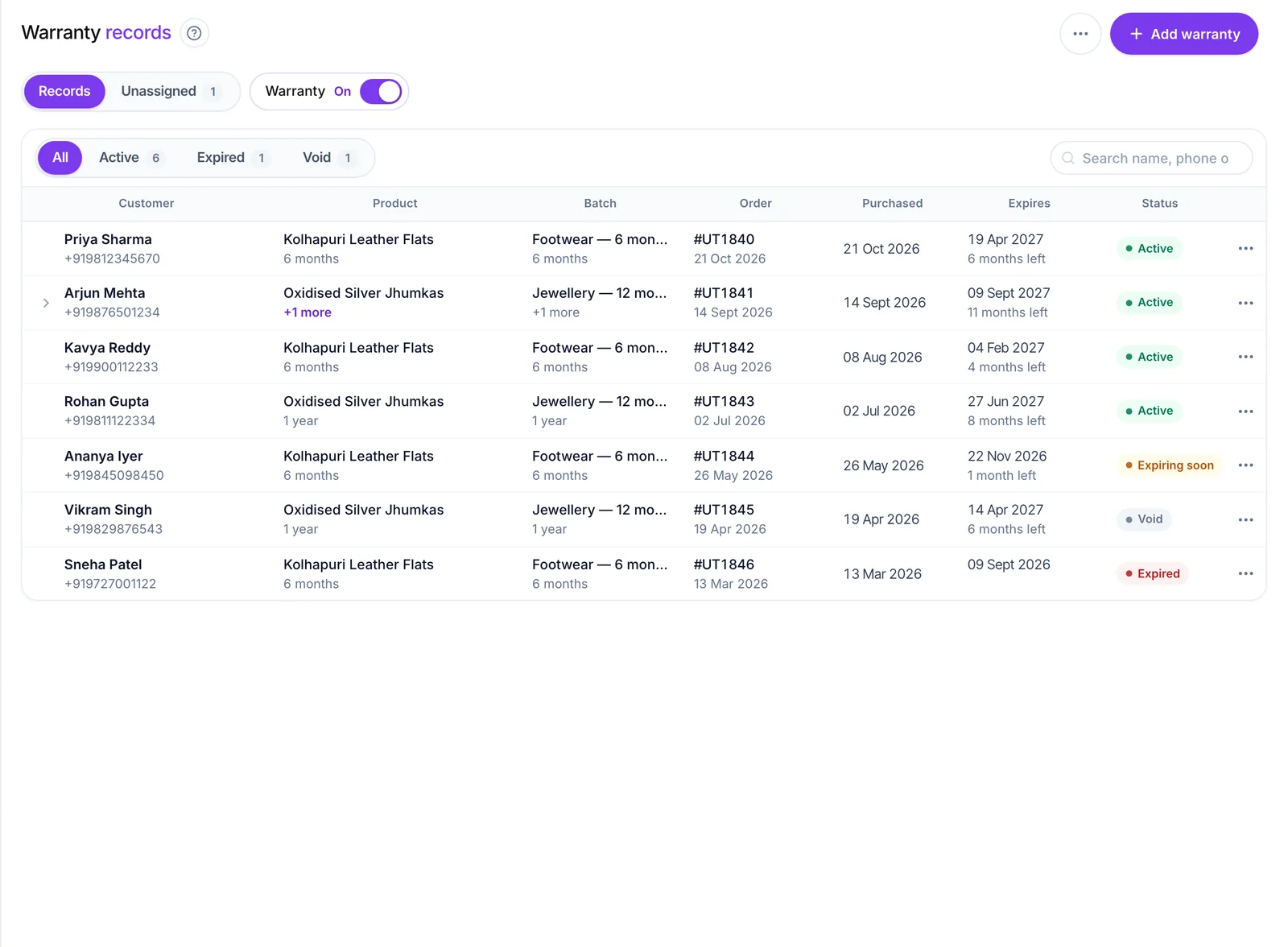Click order number #UT1840

point(724,239)
